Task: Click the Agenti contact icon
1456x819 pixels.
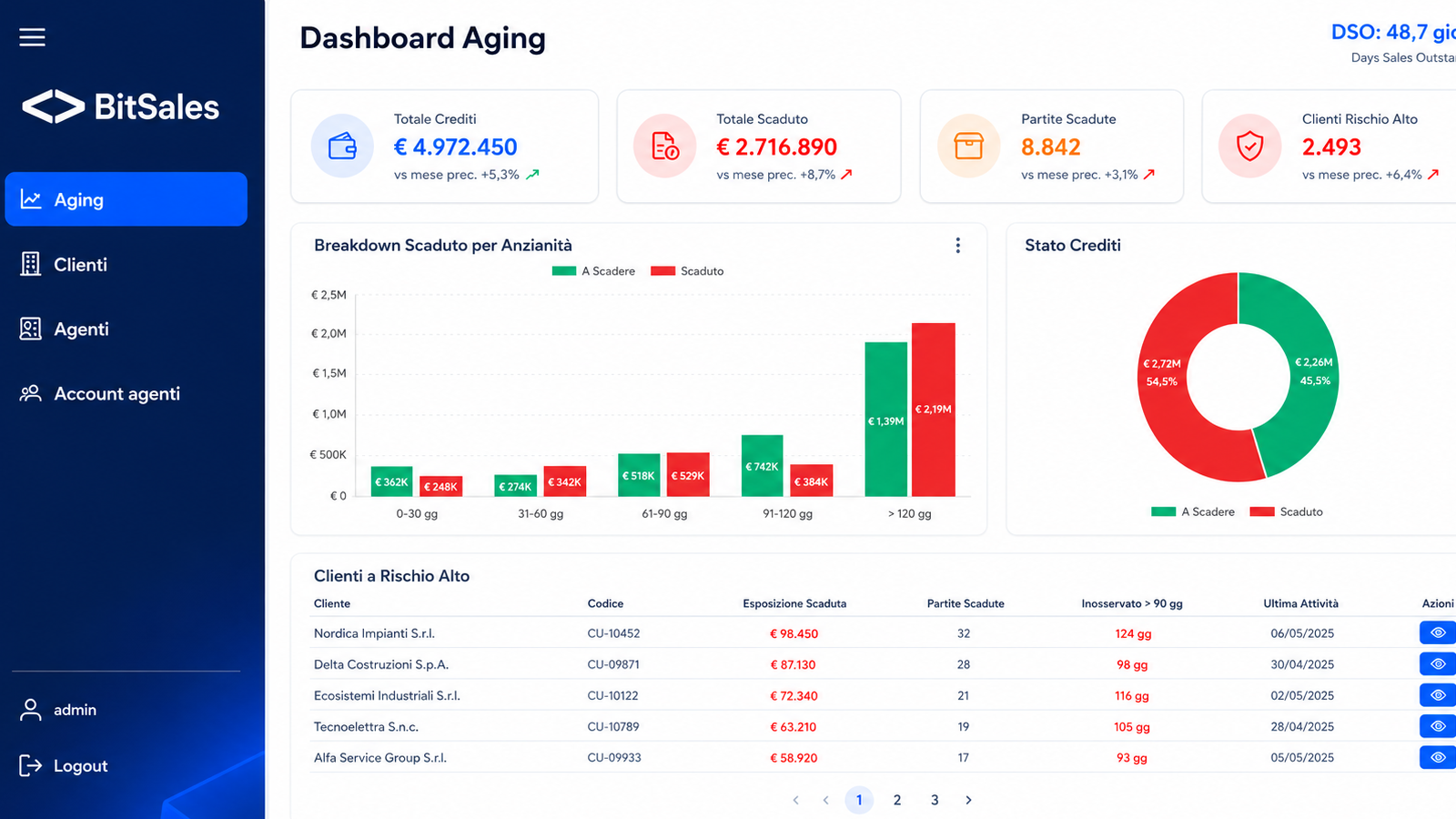Action: click(x=31, y=329)
